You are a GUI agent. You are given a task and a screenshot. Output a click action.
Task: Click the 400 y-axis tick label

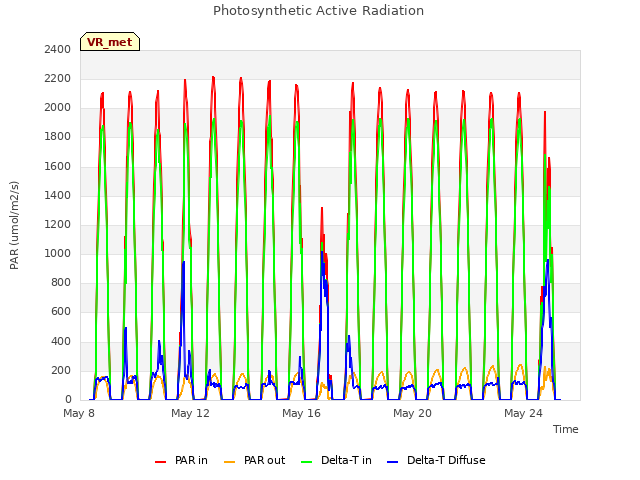point(61,342)
